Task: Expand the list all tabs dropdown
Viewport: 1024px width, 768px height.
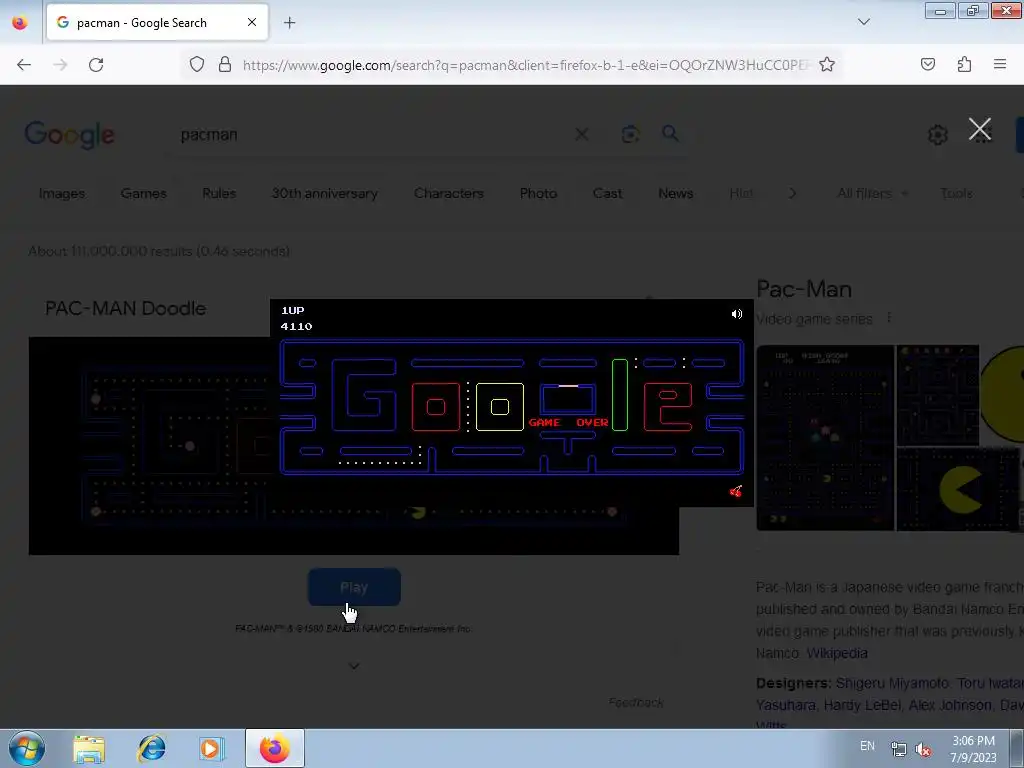Action: pos(863,22)
